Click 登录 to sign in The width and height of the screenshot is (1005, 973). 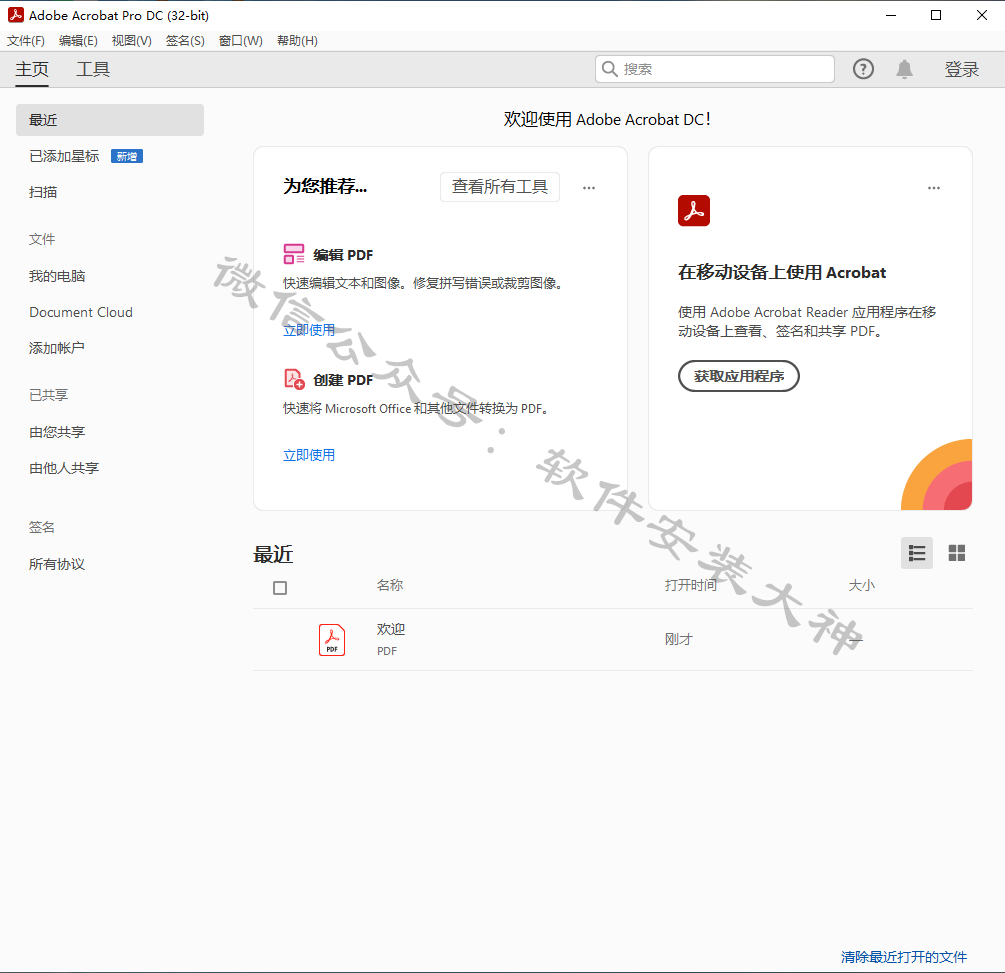pos(961,69)
